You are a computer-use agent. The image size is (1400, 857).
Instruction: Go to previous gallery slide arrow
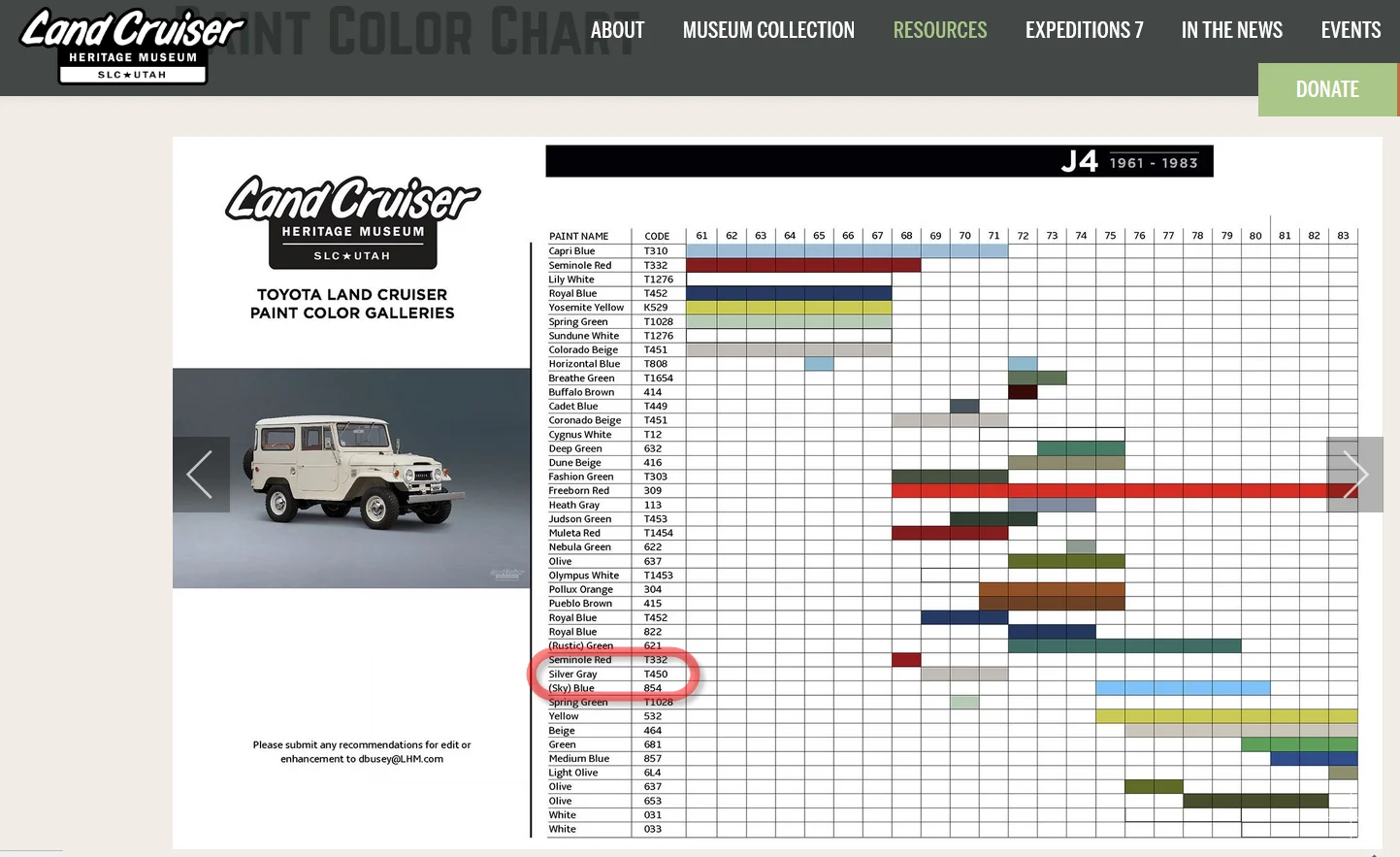pyautogui.click(x=201, y=475)
